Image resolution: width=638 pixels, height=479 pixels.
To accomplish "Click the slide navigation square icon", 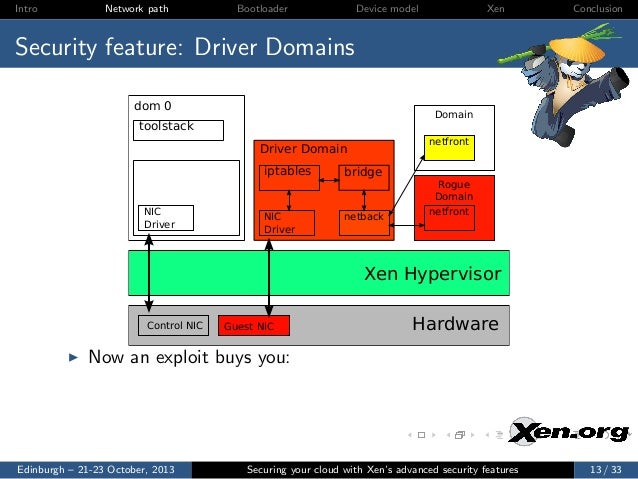I will pyautogui.click(x=422, y=435).
